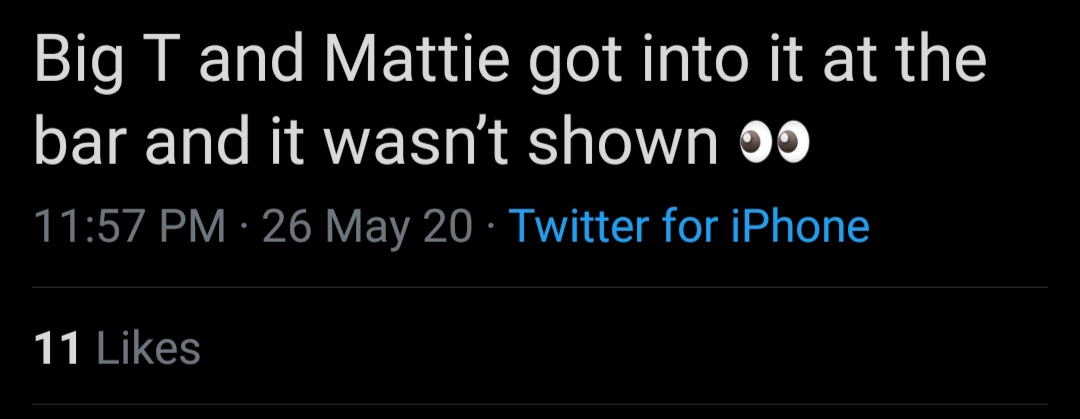Click the 11:57 PM timestamp
This screenshot has height=419, width=1080.
pyautogui.click(x=129, y=227)
